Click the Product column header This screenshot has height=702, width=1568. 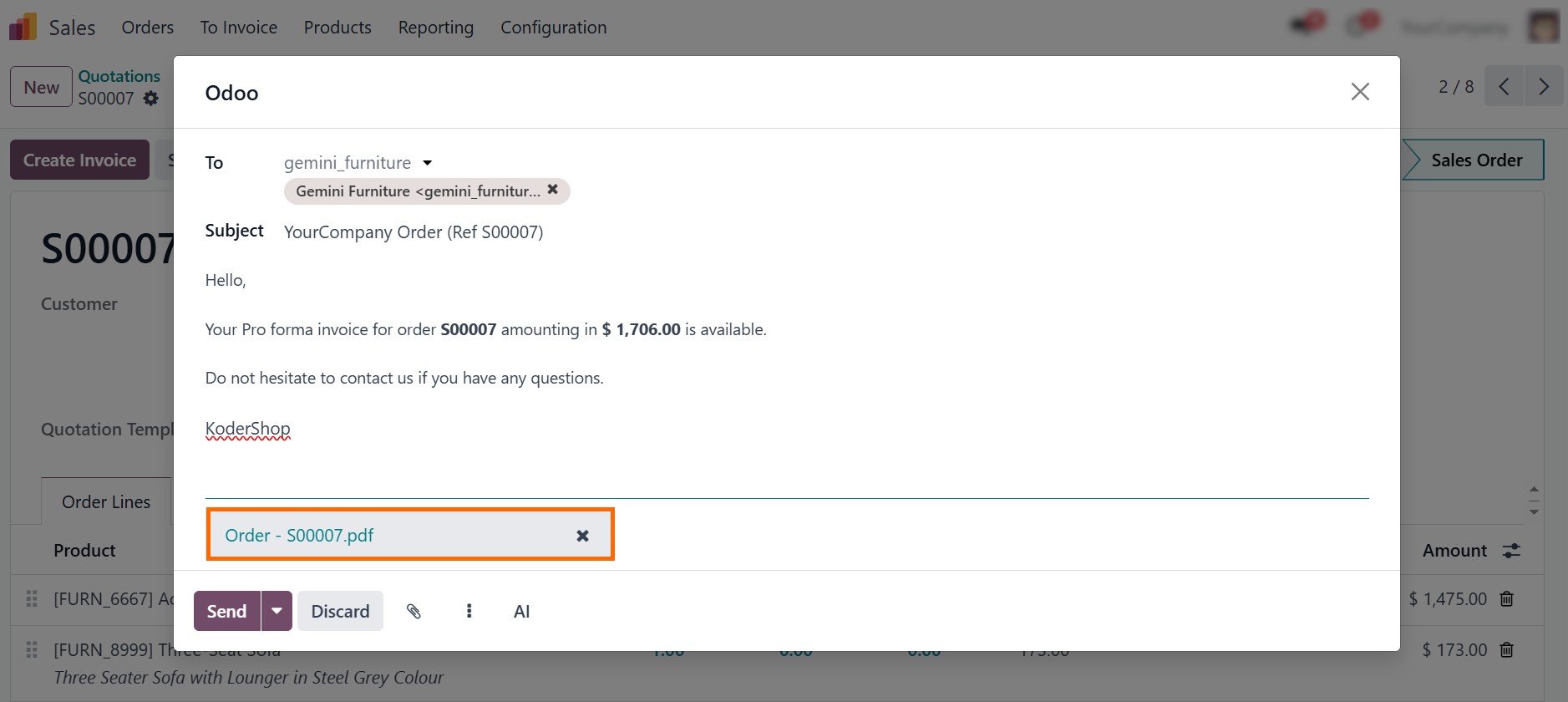84,551
